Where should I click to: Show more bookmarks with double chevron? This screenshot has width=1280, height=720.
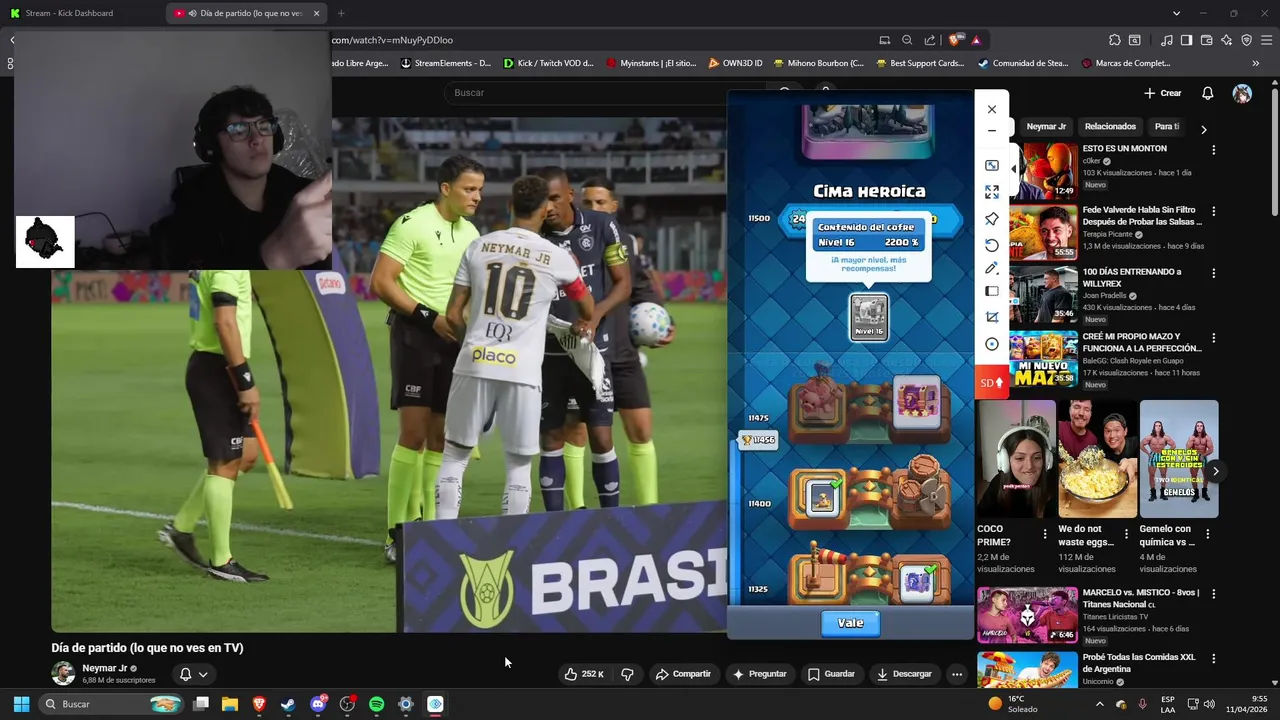pos(1256,63)
